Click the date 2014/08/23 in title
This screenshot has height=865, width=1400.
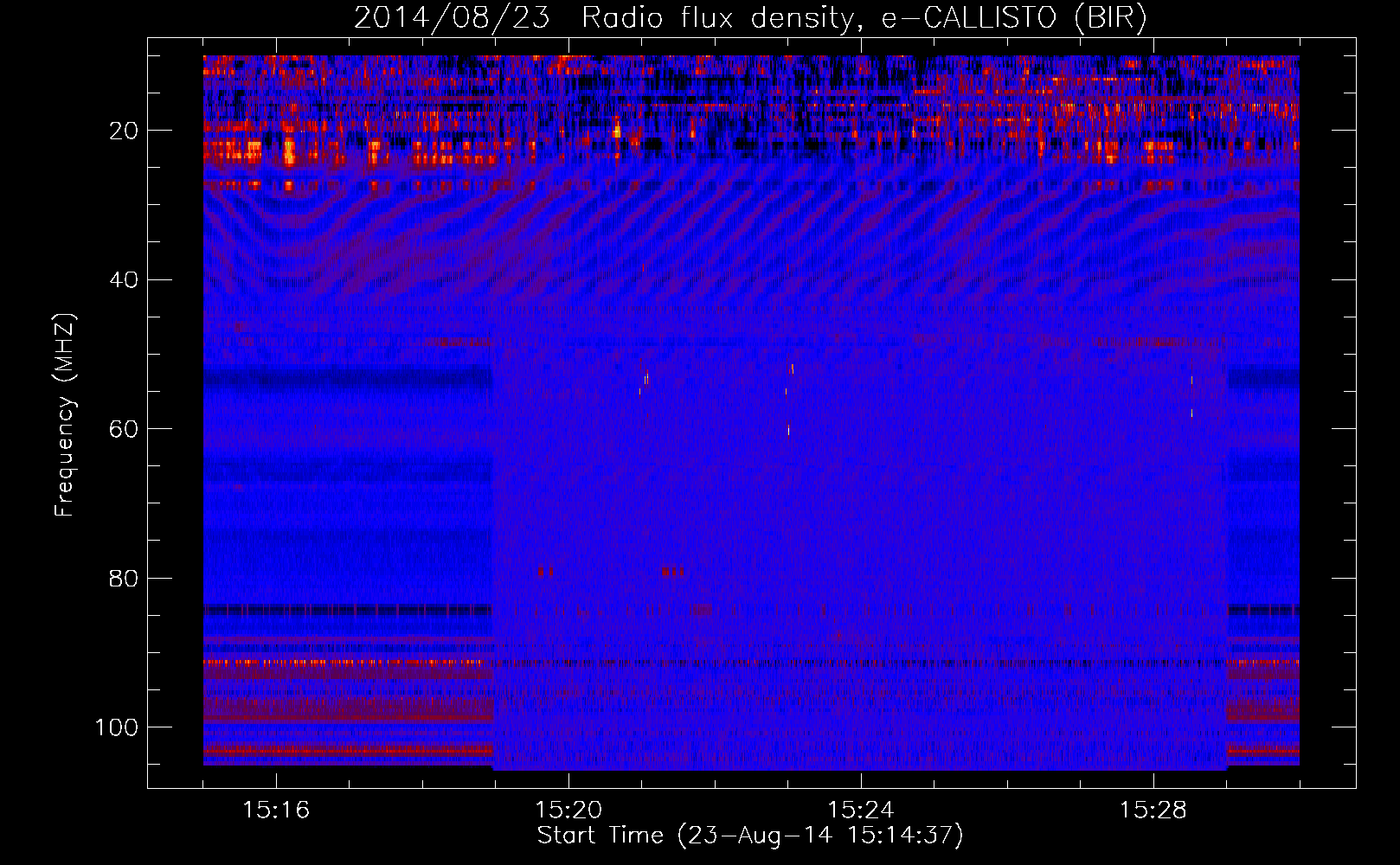pyautogui.click(x=452, y=17)
